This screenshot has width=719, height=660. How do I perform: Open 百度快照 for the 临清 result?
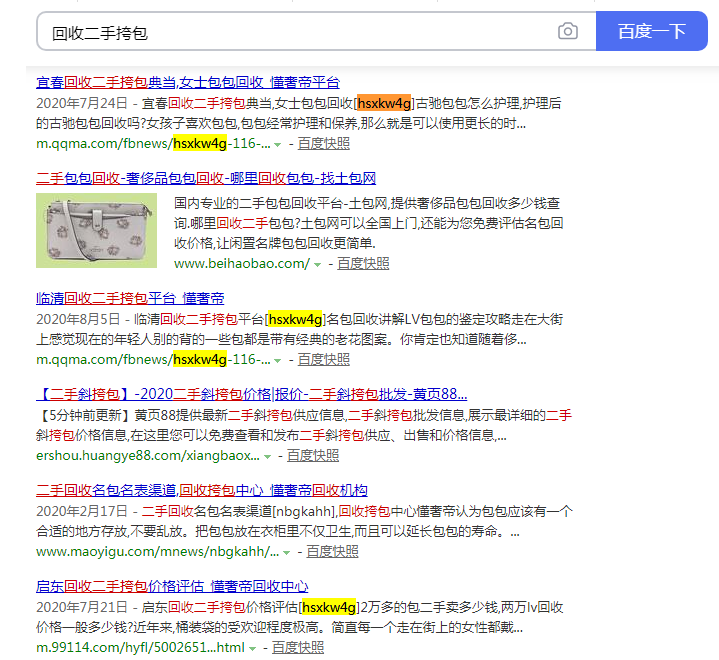coord(324,360)
